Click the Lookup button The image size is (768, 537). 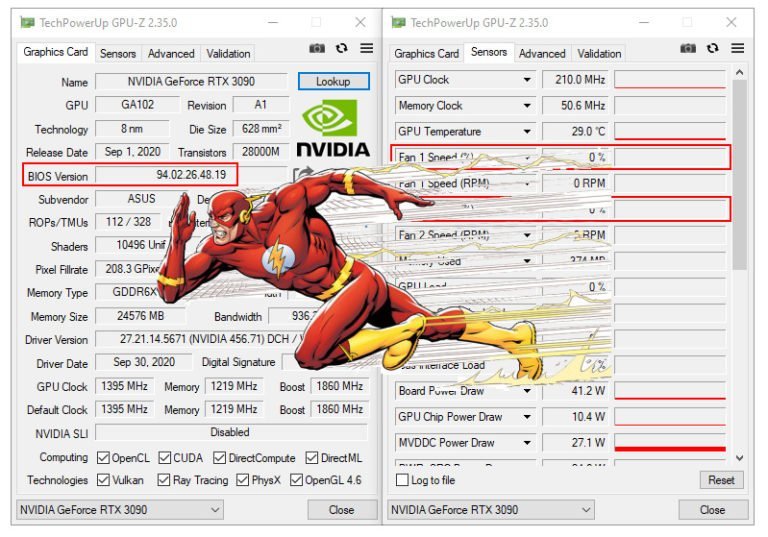(x=333, y=81)
